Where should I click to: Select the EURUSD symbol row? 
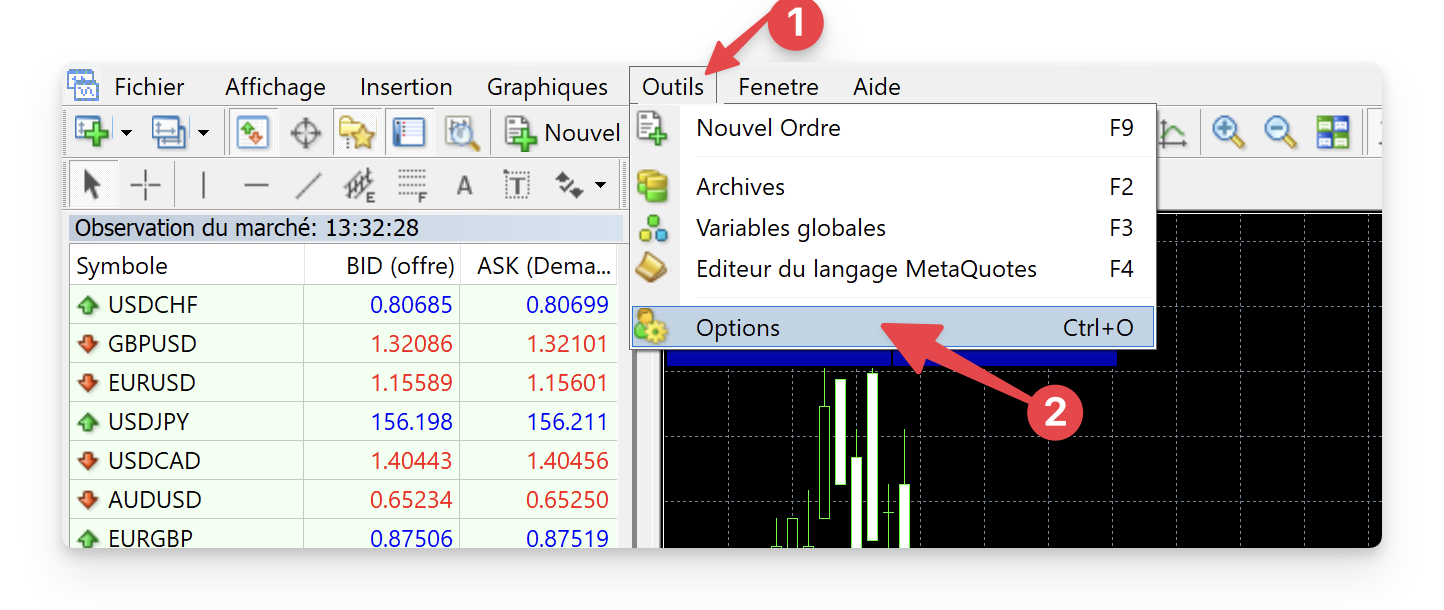344,382
